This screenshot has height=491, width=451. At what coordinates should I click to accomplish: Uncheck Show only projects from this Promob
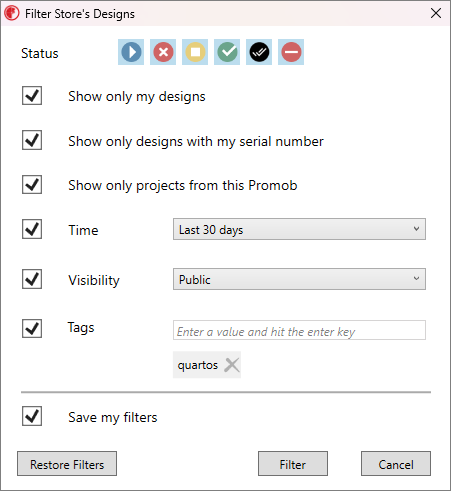[x=32, y=184]
